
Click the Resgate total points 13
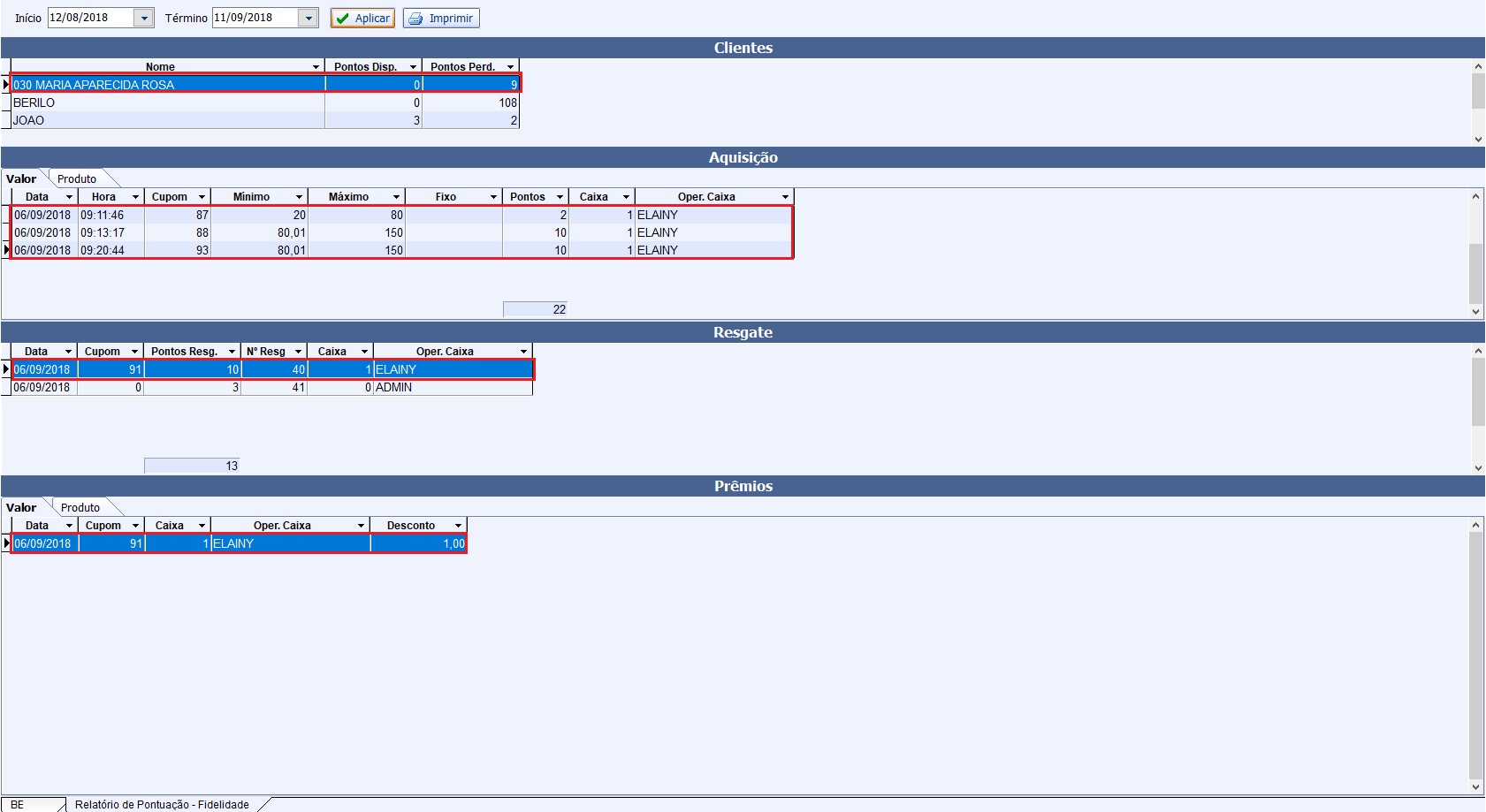coord(192,466)
